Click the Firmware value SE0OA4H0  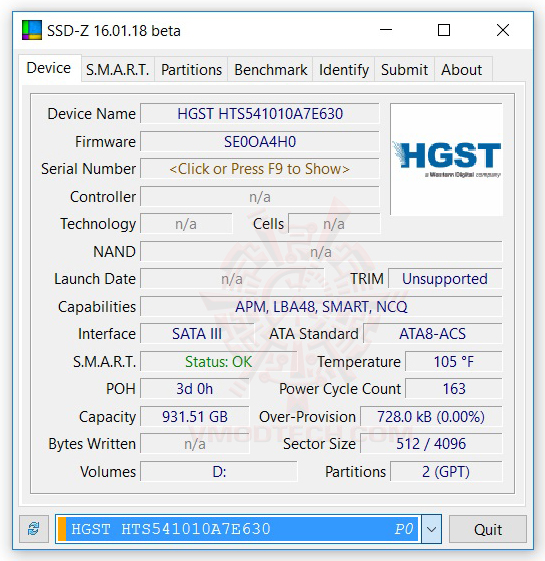pos(260,142)
